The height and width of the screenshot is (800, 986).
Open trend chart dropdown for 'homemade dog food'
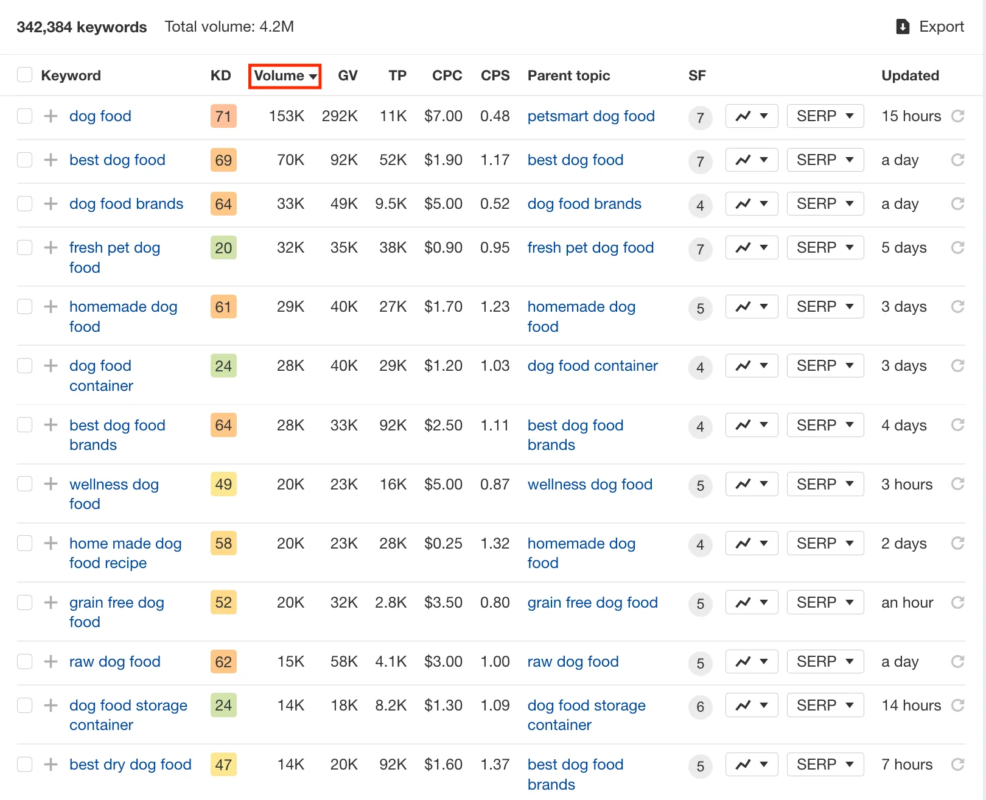751,307
